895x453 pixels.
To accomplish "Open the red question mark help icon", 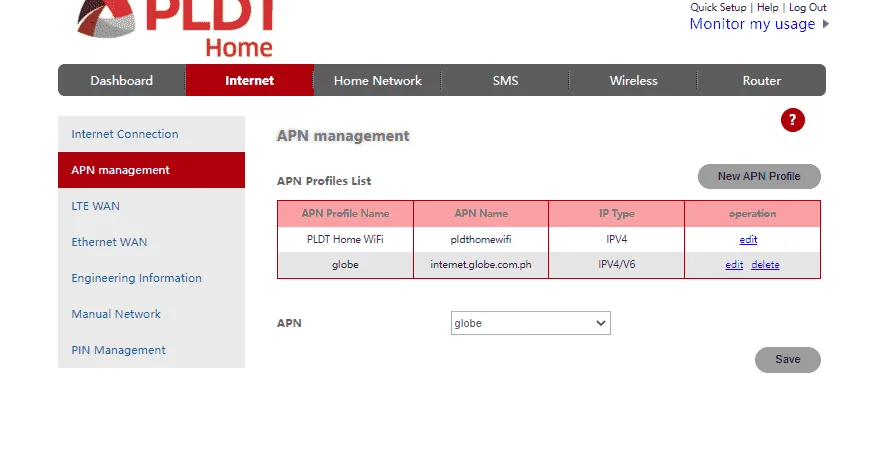I will click(x=792, y=120).
